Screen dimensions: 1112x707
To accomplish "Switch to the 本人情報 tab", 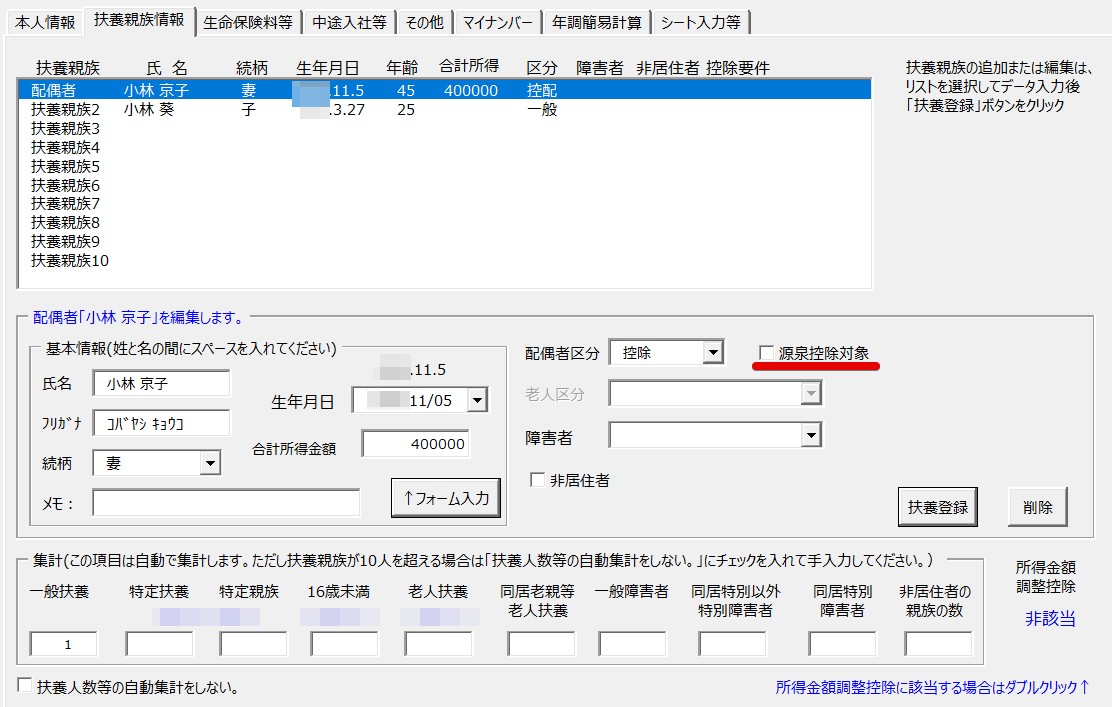I will [45, 22].
